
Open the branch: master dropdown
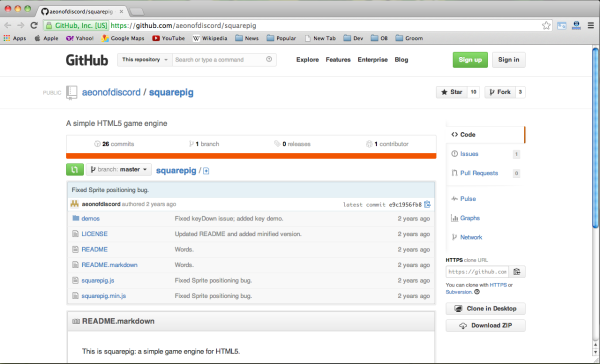(119, 169)
